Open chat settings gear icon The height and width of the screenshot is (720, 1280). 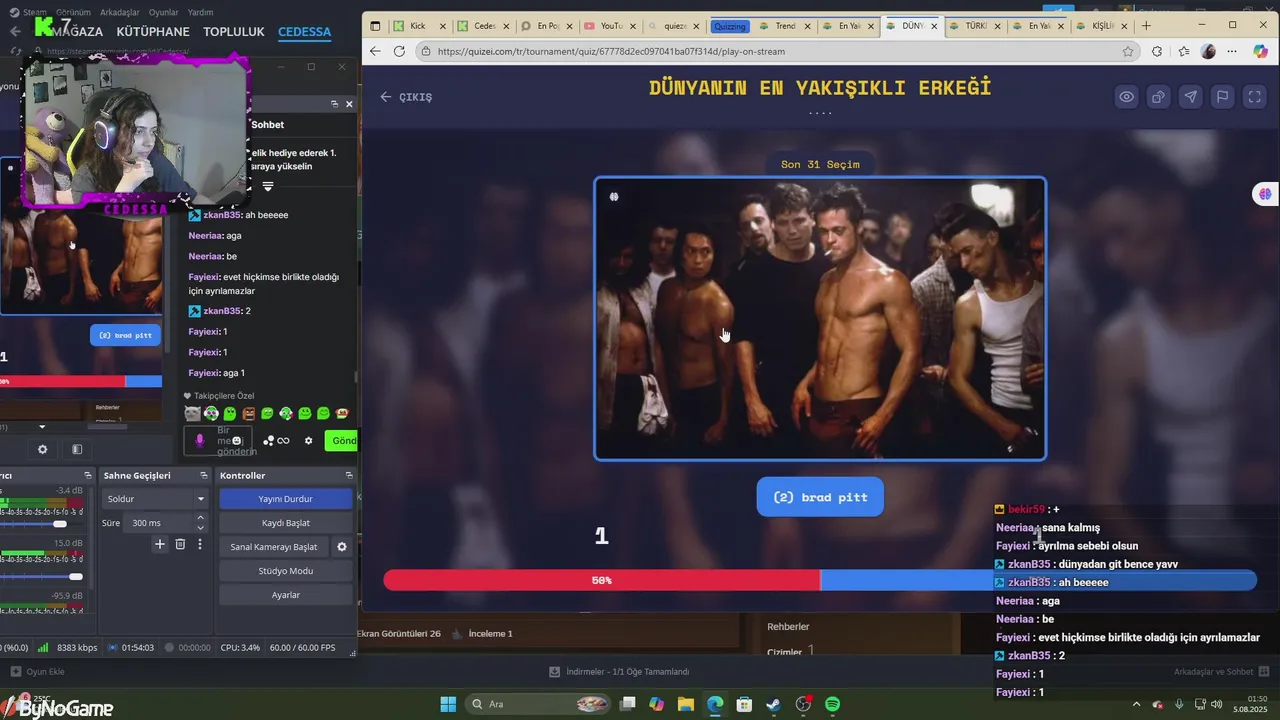click(308, 441)
